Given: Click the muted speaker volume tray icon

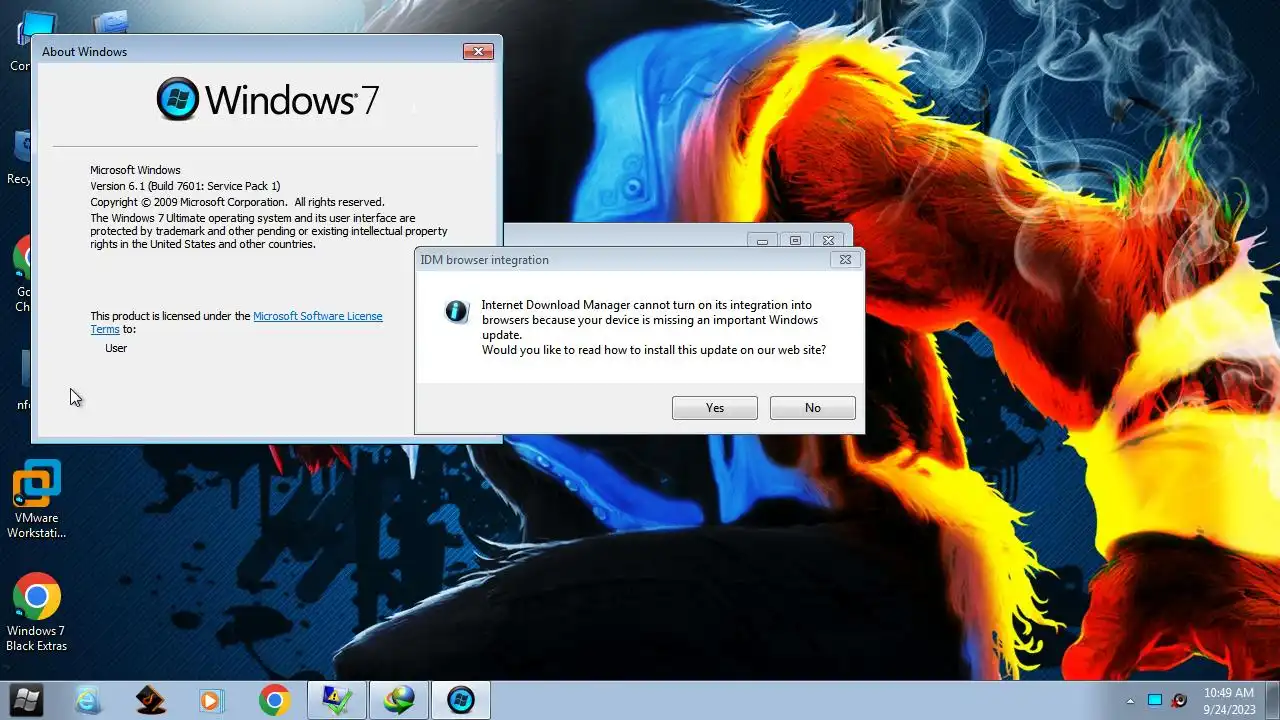Looking at the screenshot, I should tap(1180, 700).
